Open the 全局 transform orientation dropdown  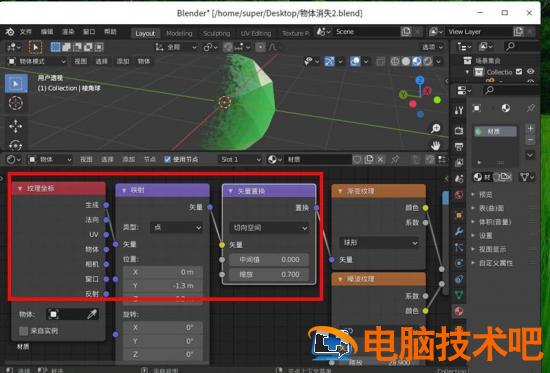pos(176,47)
